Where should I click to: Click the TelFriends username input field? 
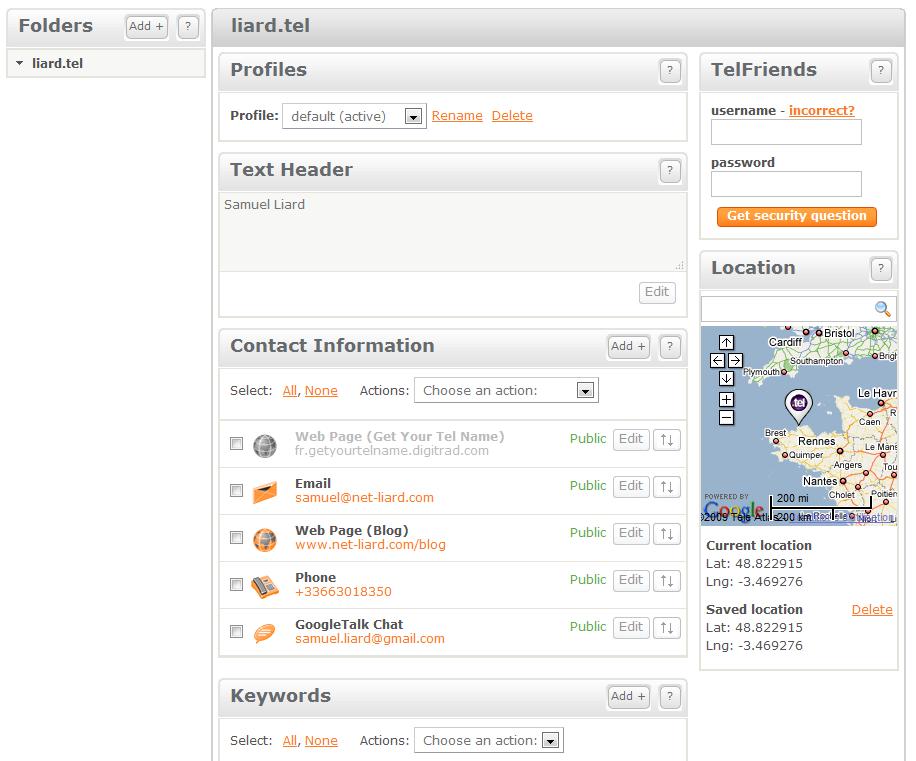point(786,132)
